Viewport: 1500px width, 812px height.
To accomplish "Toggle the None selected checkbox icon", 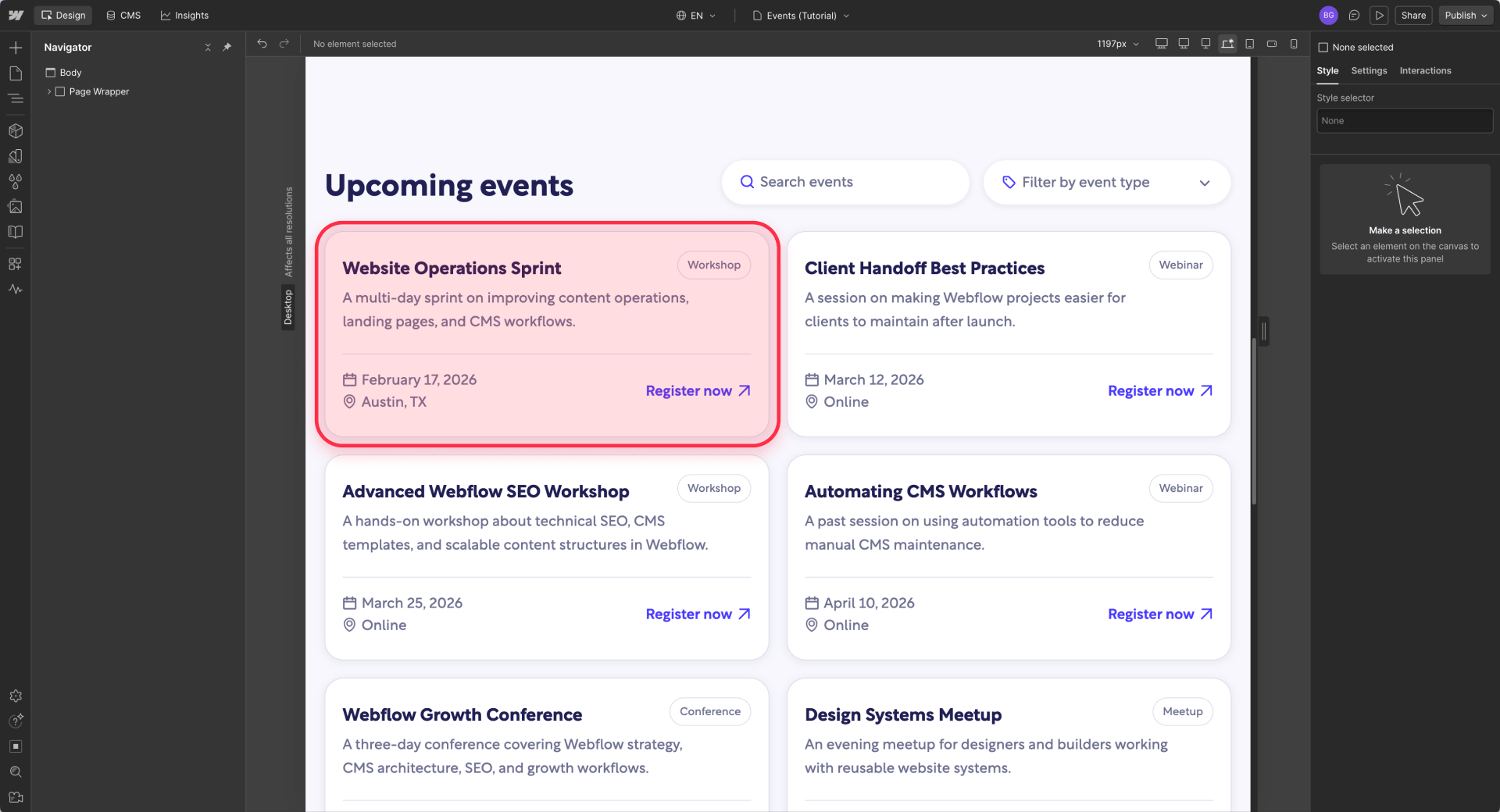I will coord(1323,48).
